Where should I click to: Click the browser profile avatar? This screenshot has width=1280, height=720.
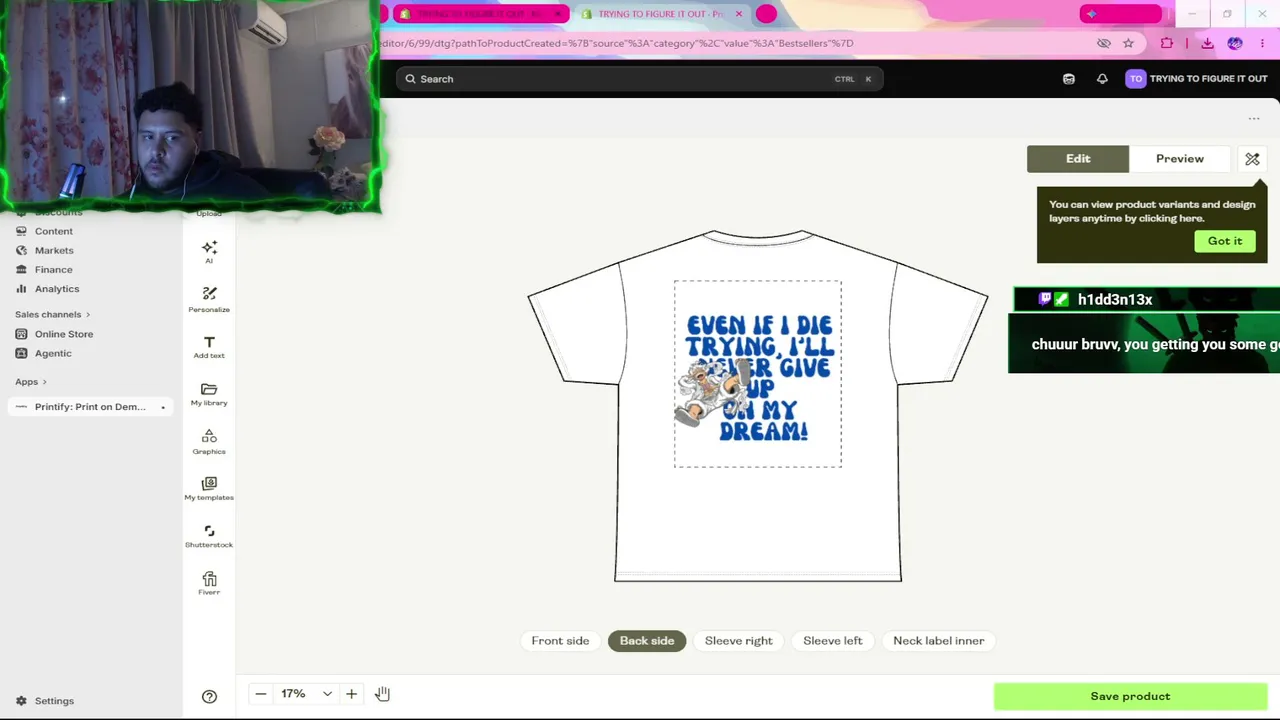point(1235,43)
